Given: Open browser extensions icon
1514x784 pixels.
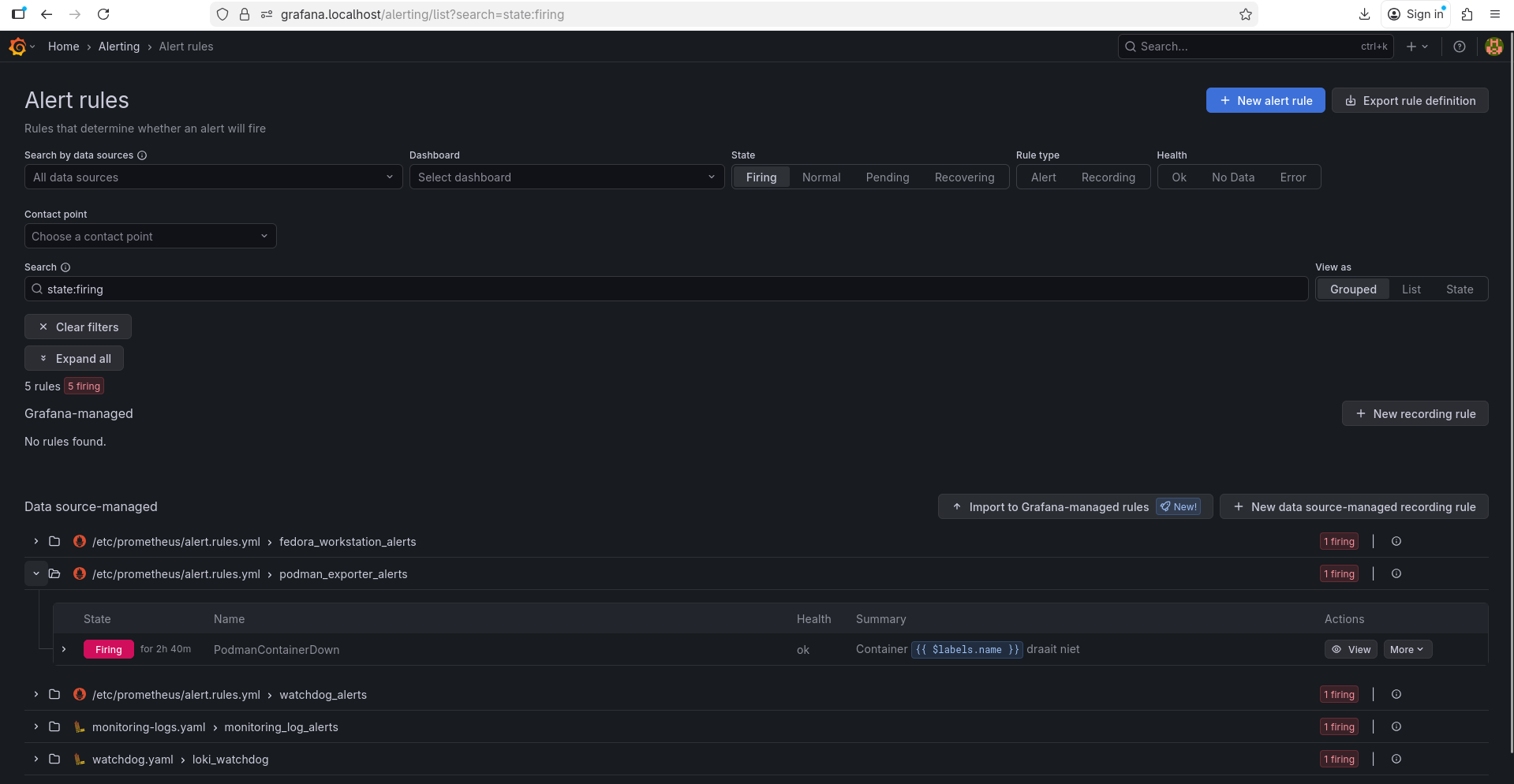Looking at the screenshot, I should click(x=1467, y=14).
